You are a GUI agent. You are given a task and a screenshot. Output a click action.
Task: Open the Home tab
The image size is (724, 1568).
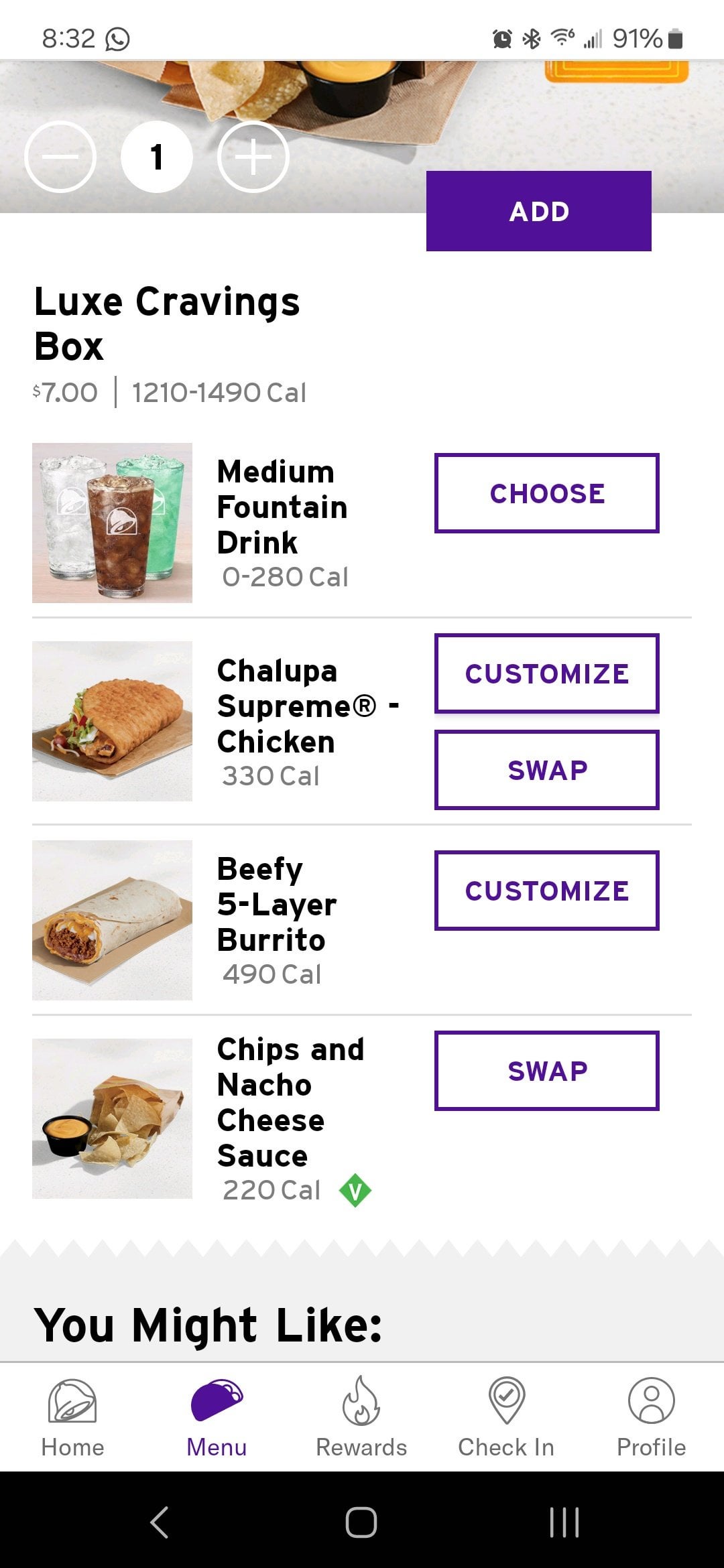(72, 1417)
